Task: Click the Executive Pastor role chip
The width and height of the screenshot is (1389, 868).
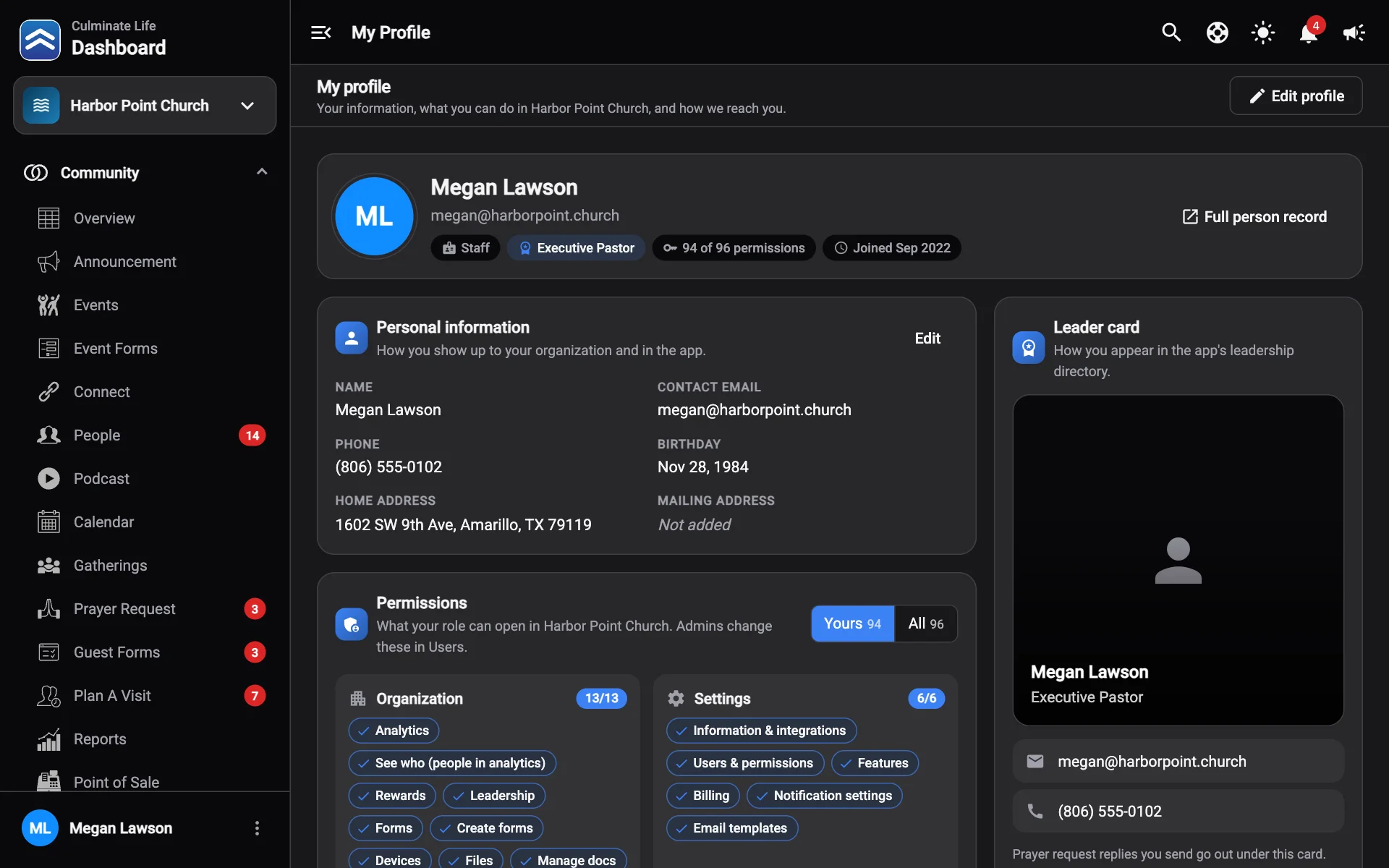Action: [576, 248]
